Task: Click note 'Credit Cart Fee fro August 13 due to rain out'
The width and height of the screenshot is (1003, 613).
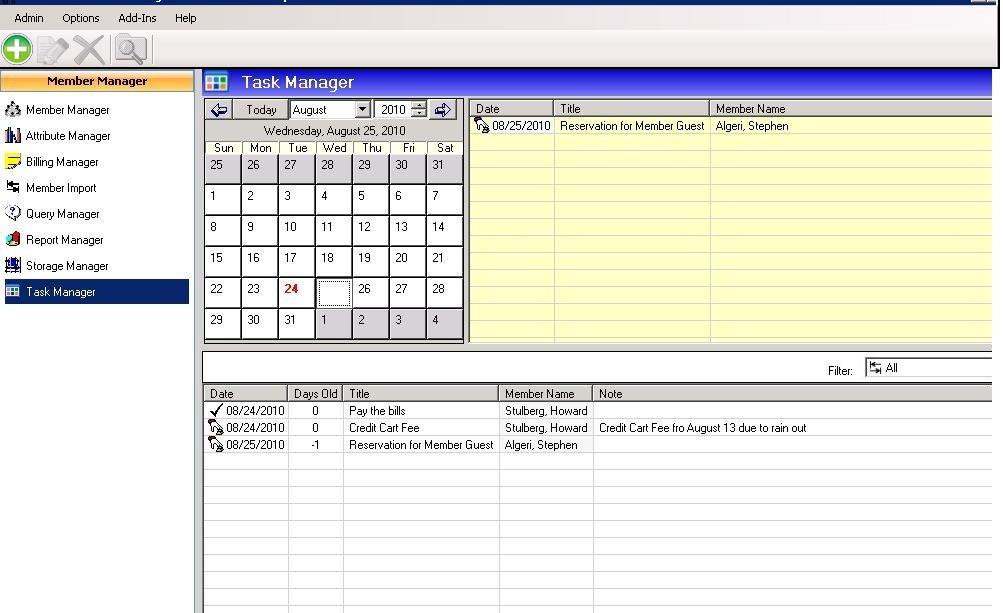Action: click(x=702, y=427)
